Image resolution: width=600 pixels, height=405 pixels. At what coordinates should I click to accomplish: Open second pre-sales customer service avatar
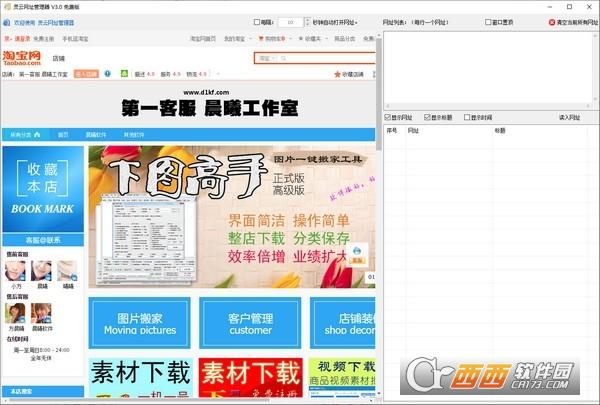pyautogui.click(x=41, y=271)
